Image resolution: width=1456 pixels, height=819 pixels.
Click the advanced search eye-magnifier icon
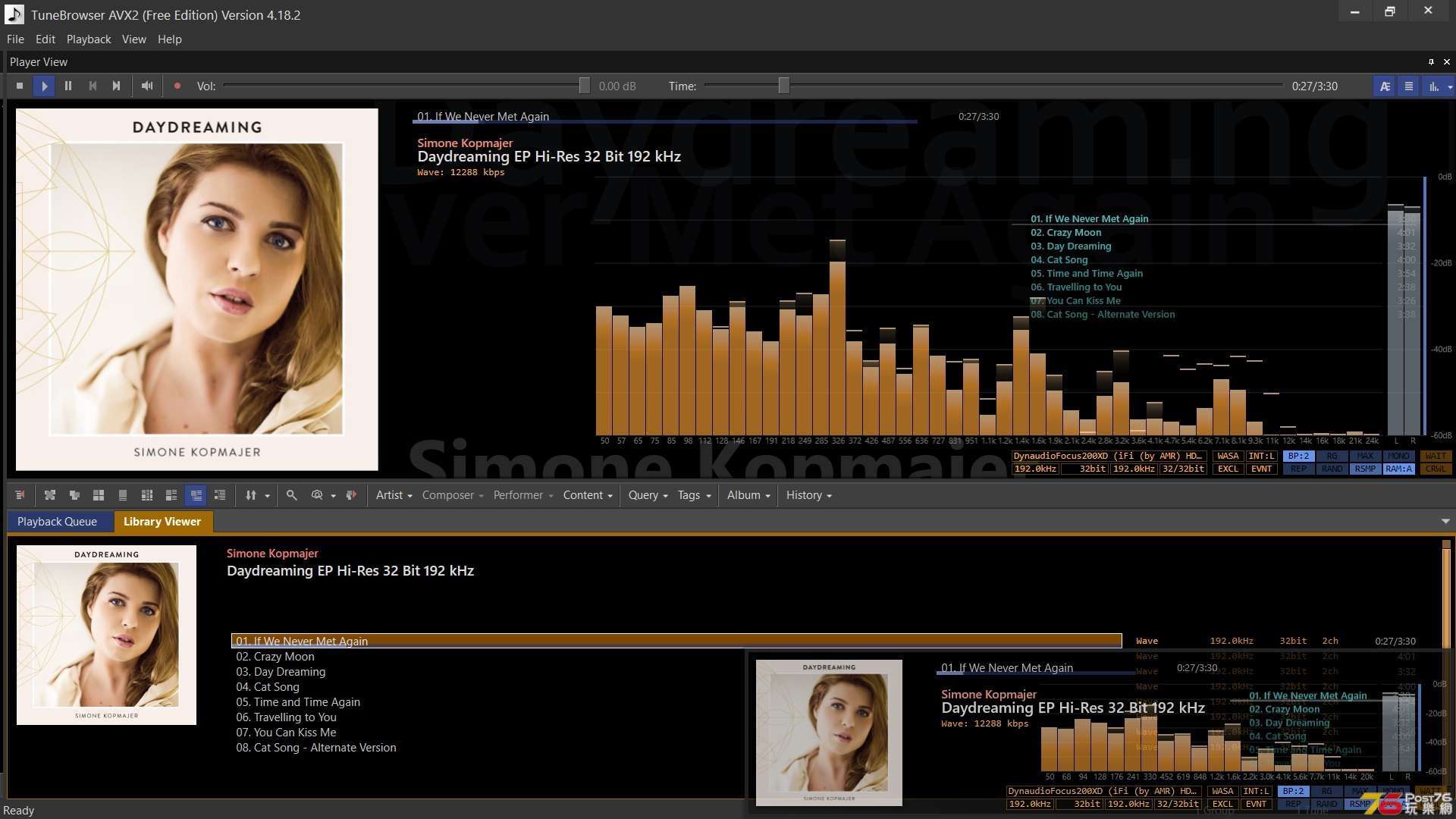317,495
